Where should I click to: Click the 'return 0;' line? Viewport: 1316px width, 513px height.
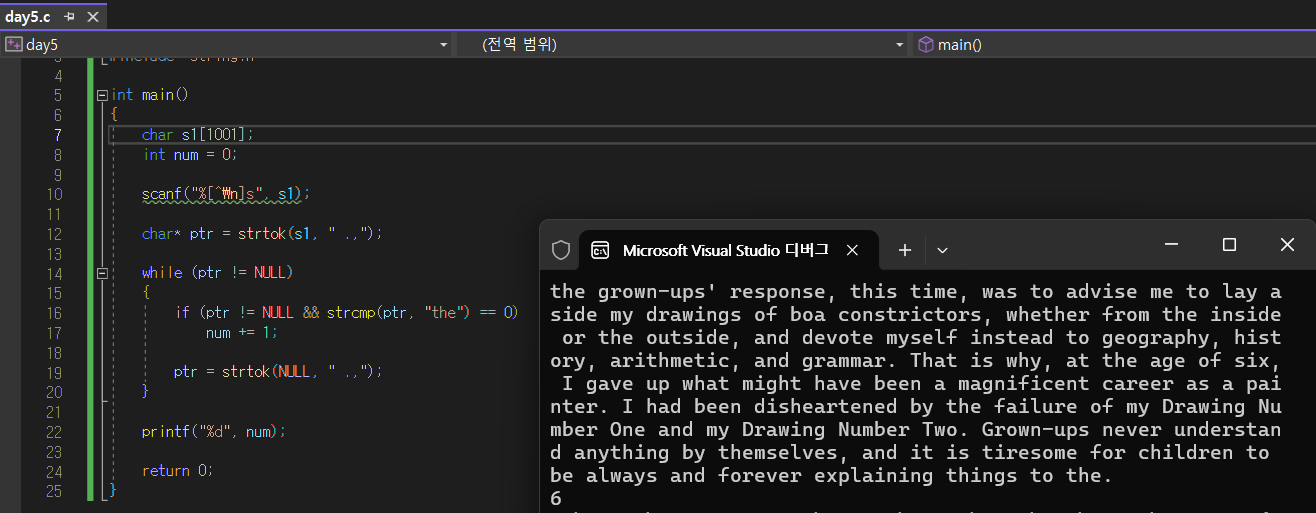pos(178,470)
